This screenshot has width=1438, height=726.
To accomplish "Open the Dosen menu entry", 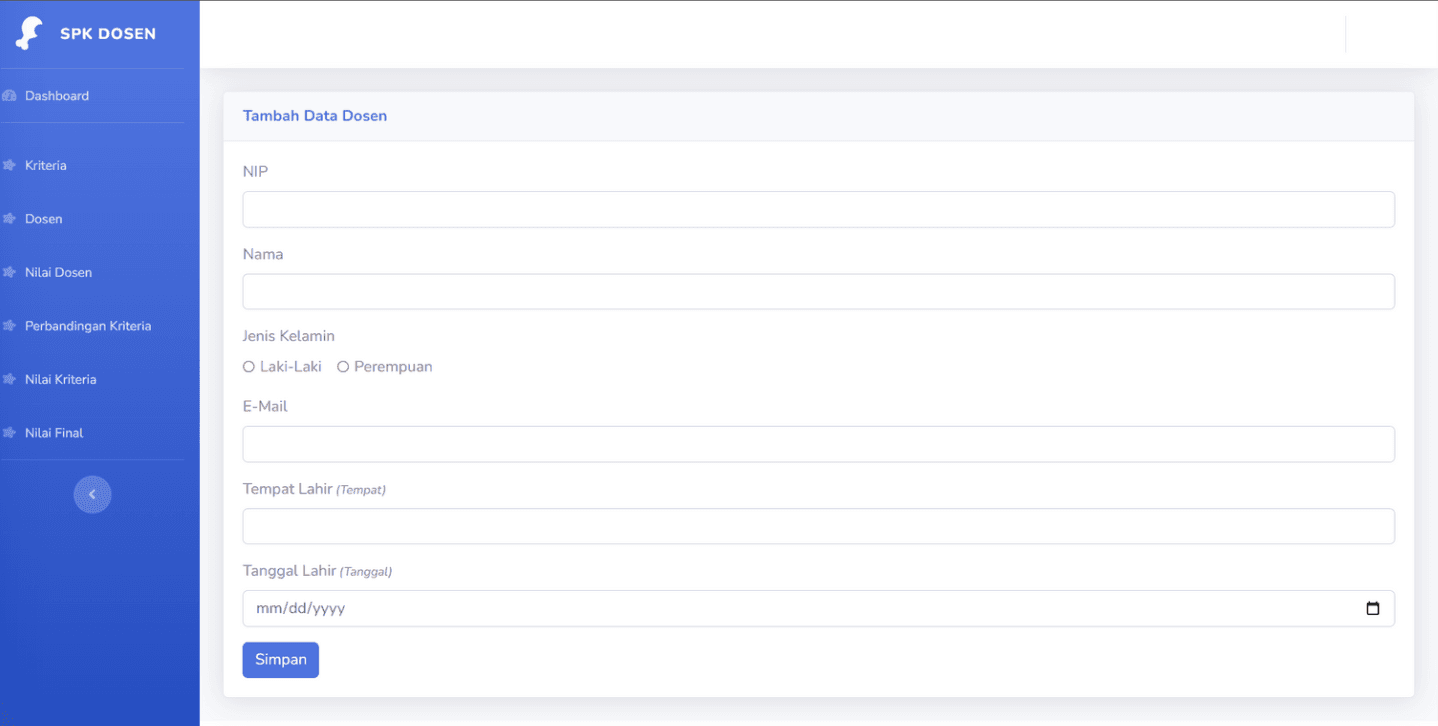I will [x=44, y=219].
